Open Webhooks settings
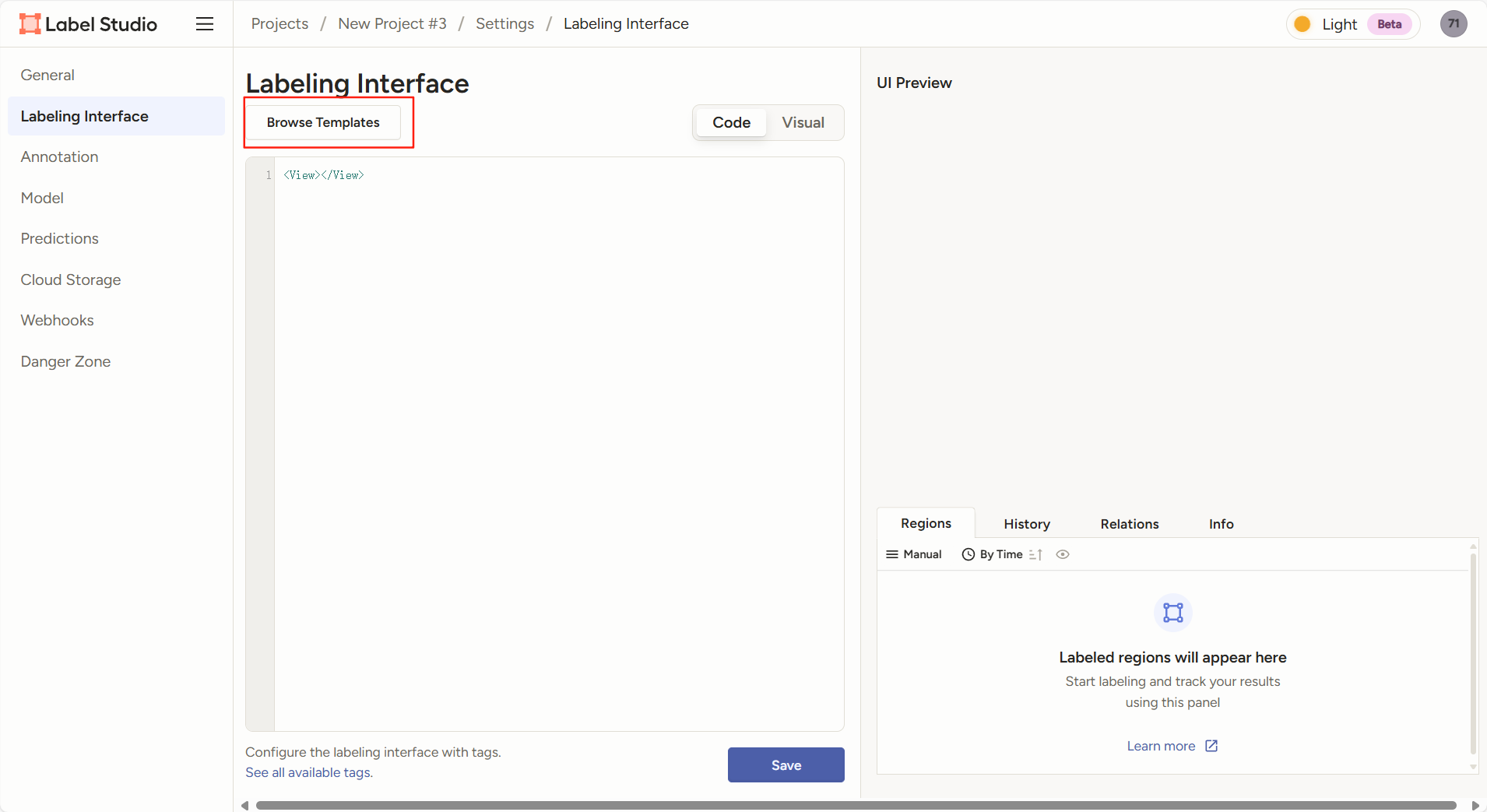1487x812 pixels. (117, 320)
